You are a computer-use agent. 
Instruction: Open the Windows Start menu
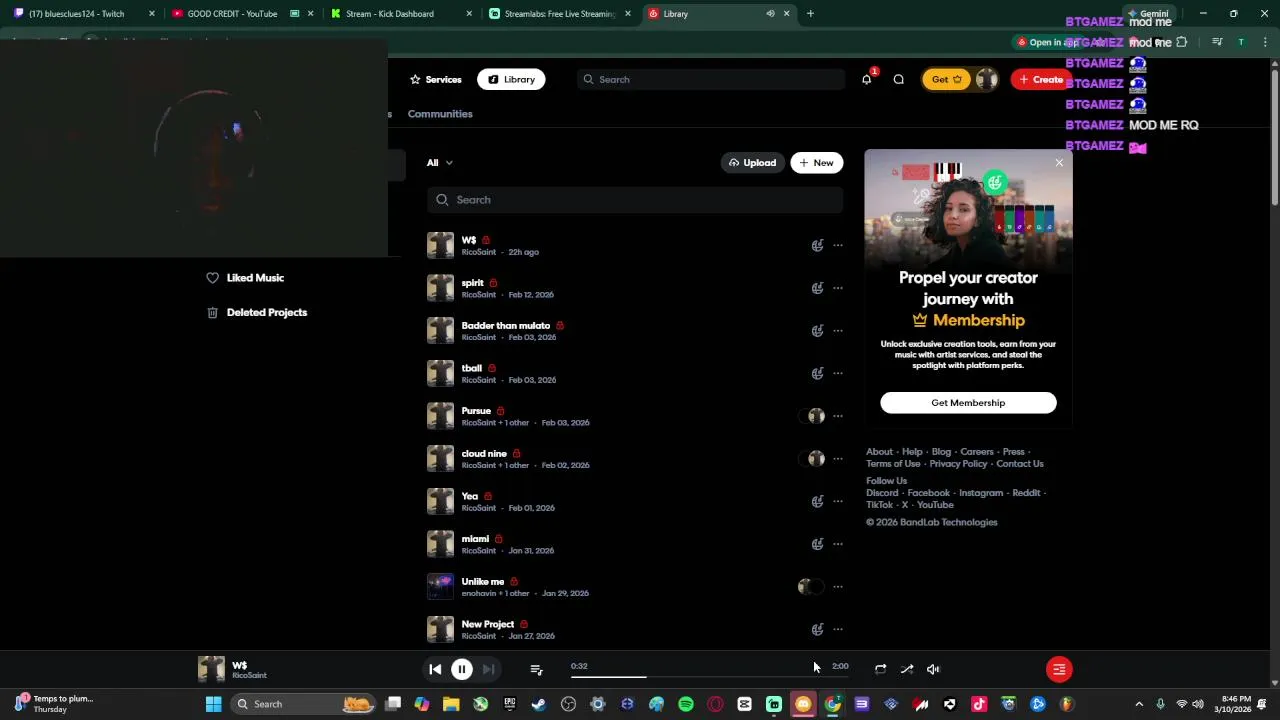(x=213, y=704)
